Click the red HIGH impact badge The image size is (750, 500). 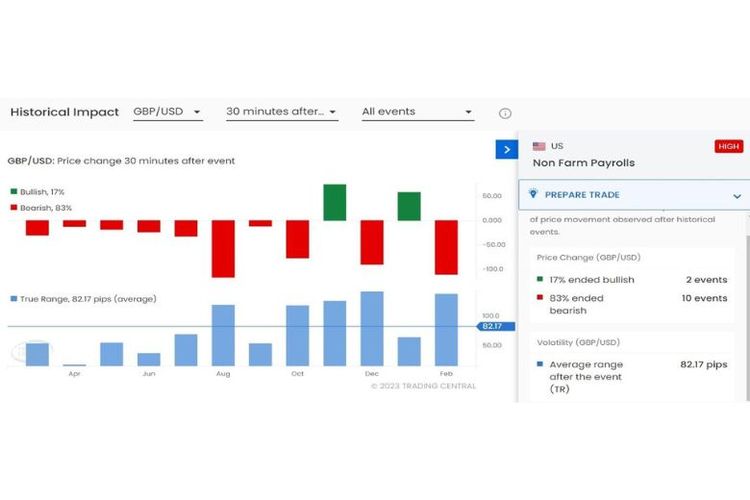[729, 147]
